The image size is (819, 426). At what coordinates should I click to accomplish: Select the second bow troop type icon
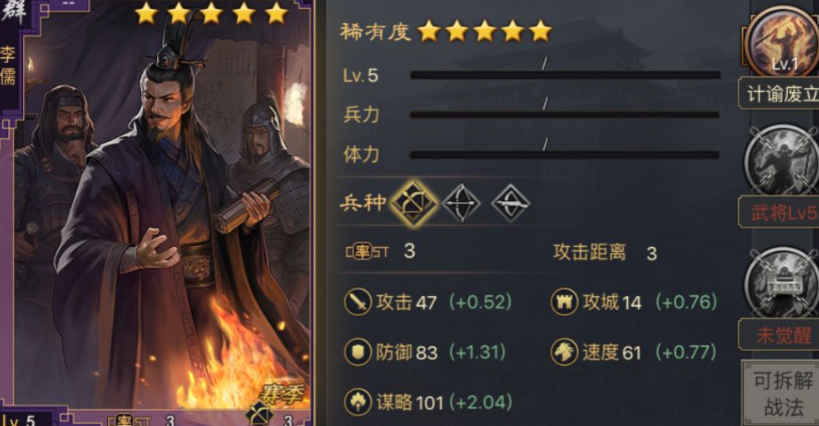pyautogui.click(x=461, y=203)
